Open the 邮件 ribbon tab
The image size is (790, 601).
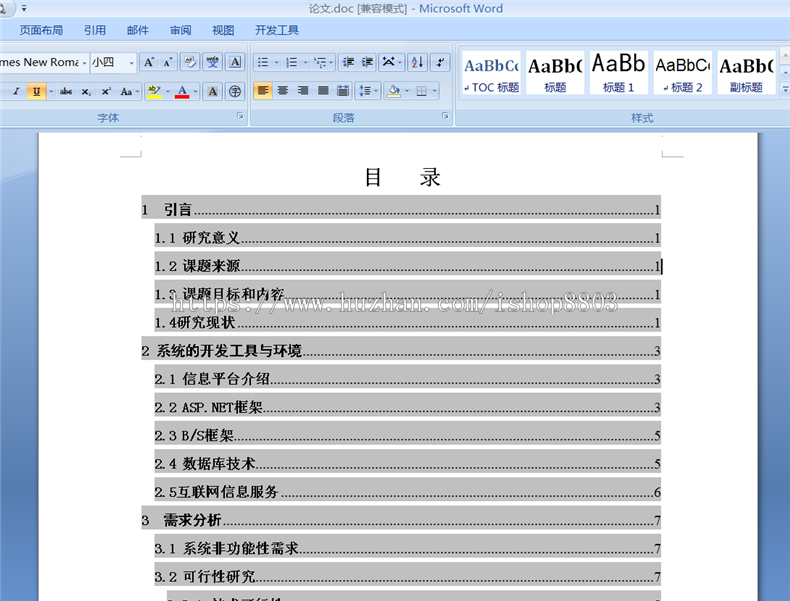138,30
